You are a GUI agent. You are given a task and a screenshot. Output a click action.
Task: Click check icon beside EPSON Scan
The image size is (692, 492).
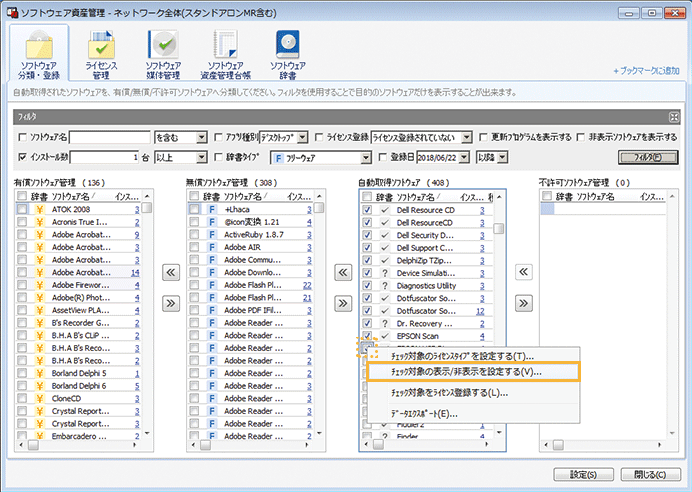point(385,336)
